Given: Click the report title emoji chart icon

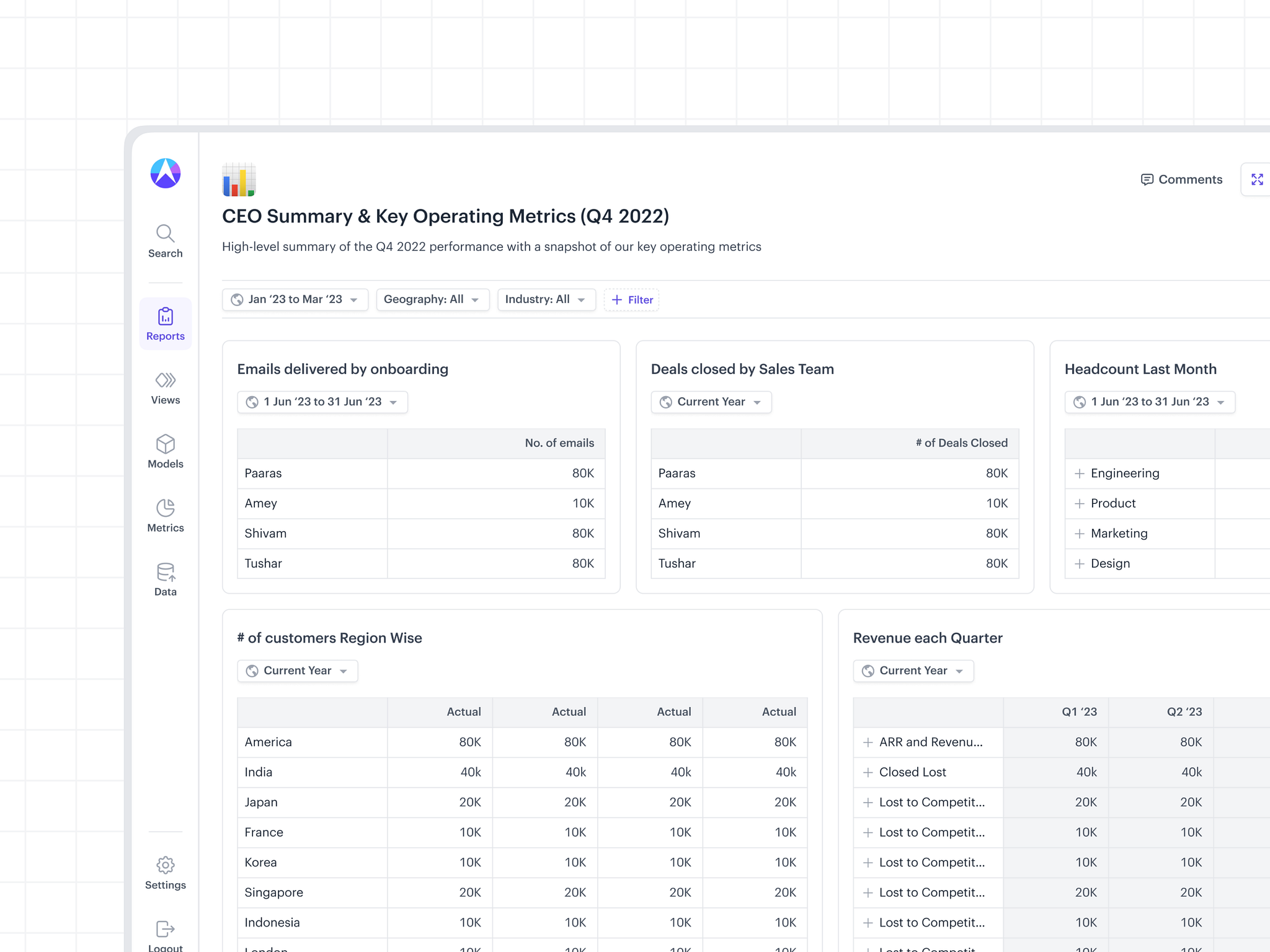Looking at the screenshot, I should 238,179.
